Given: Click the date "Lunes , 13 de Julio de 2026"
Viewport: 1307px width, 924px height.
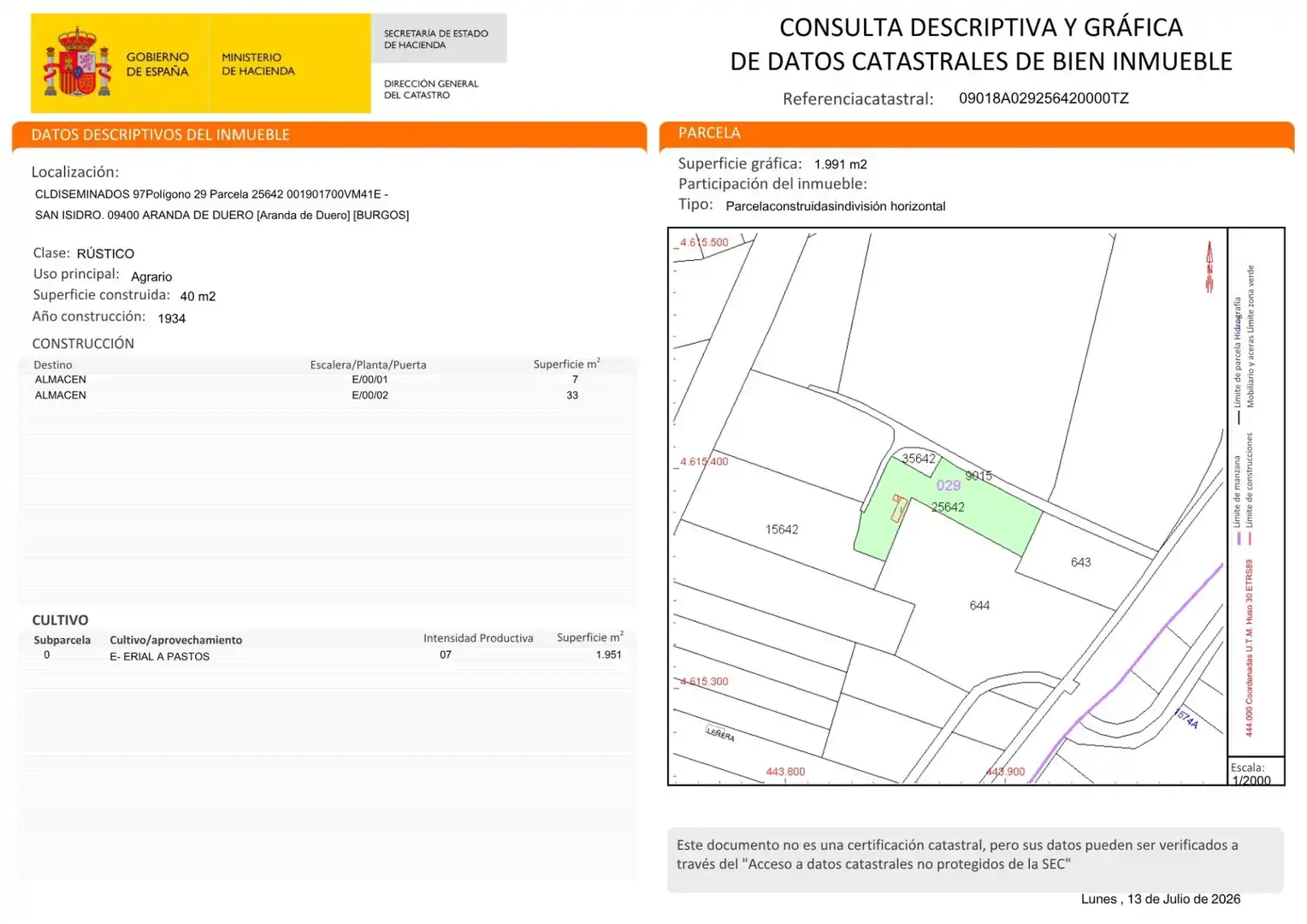Looking at the screenshot, I should tap(1161, 899).
